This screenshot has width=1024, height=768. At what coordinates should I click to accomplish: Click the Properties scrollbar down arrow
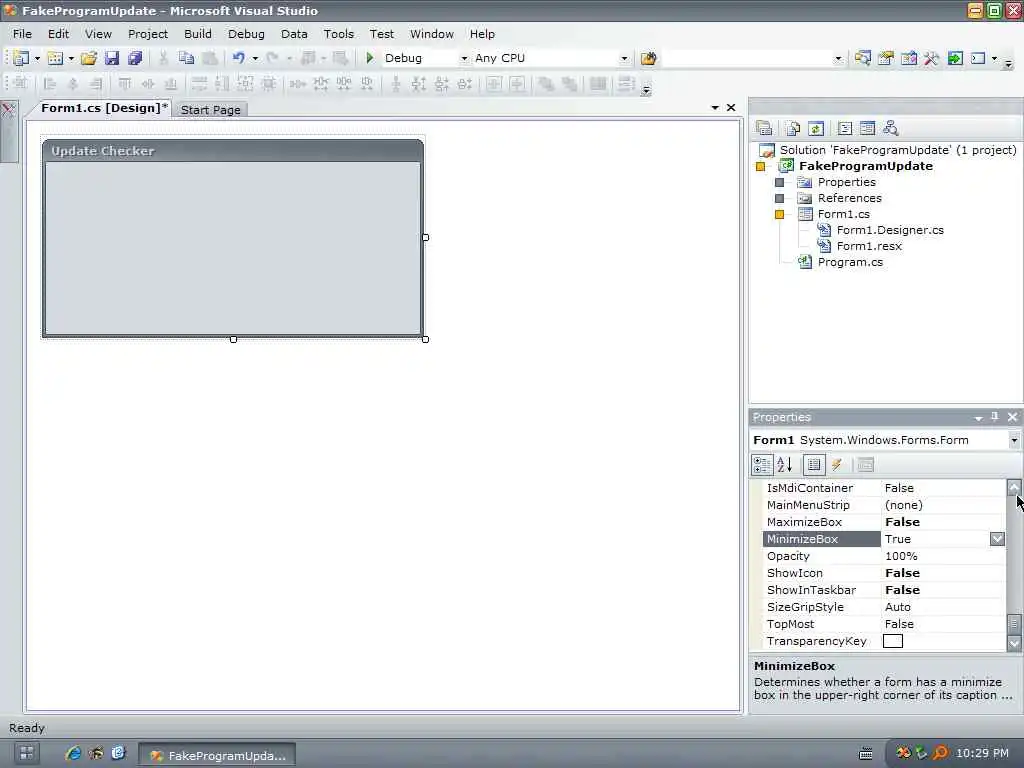coord(1014,644)
